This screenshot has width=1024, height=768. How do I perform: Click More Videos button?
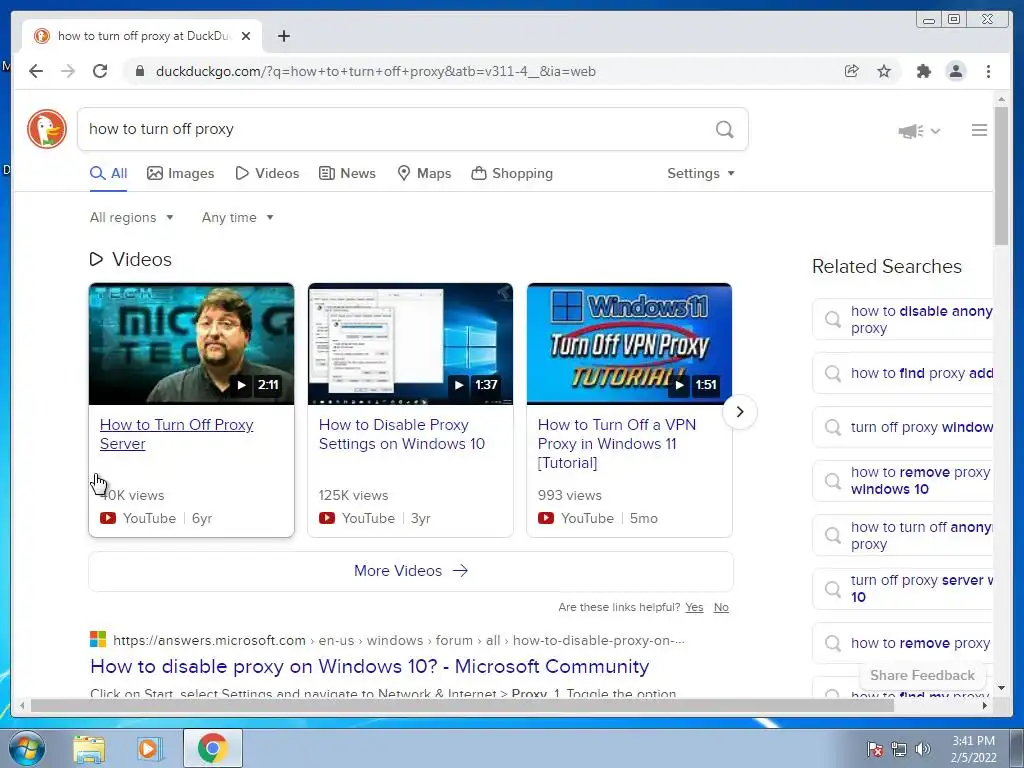pos(411,571)
